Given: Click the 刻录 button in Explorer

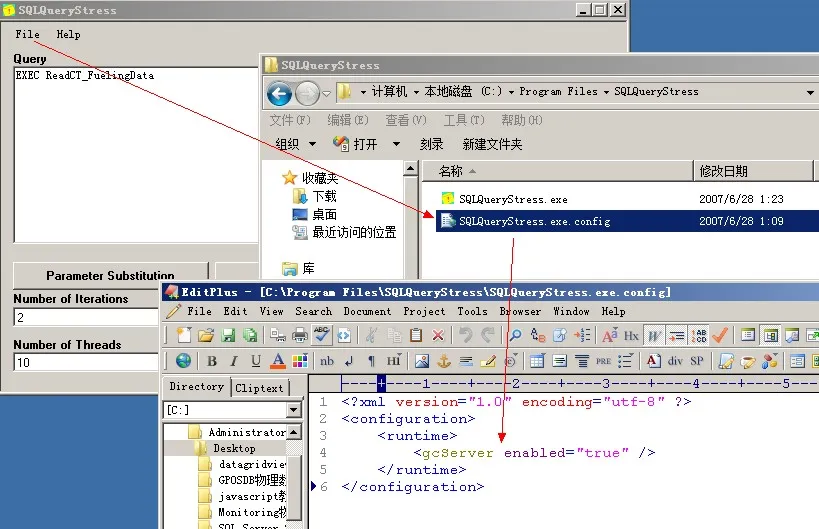Looking at the screenshot, I should pyautogui.click(x=431, y=144).
